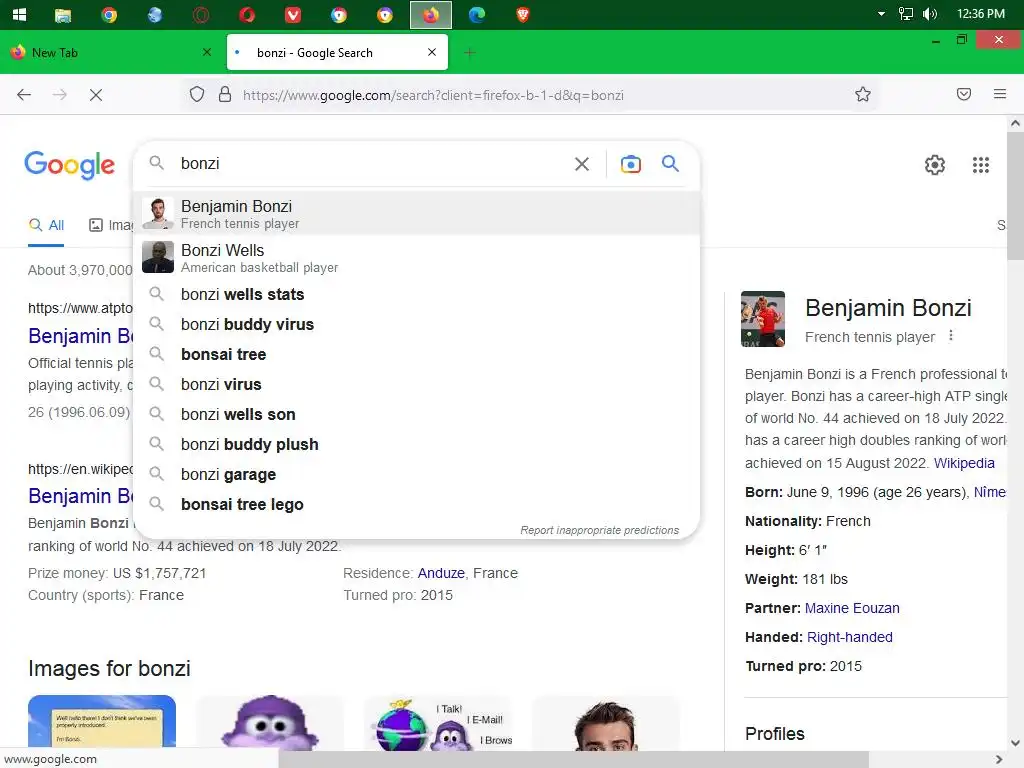Click the network tray icon

[x=906, y=14]
